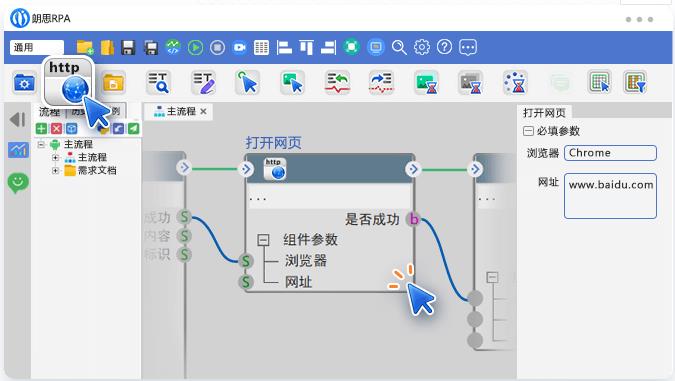Click the 网址 input field

(x=610, y=196)
